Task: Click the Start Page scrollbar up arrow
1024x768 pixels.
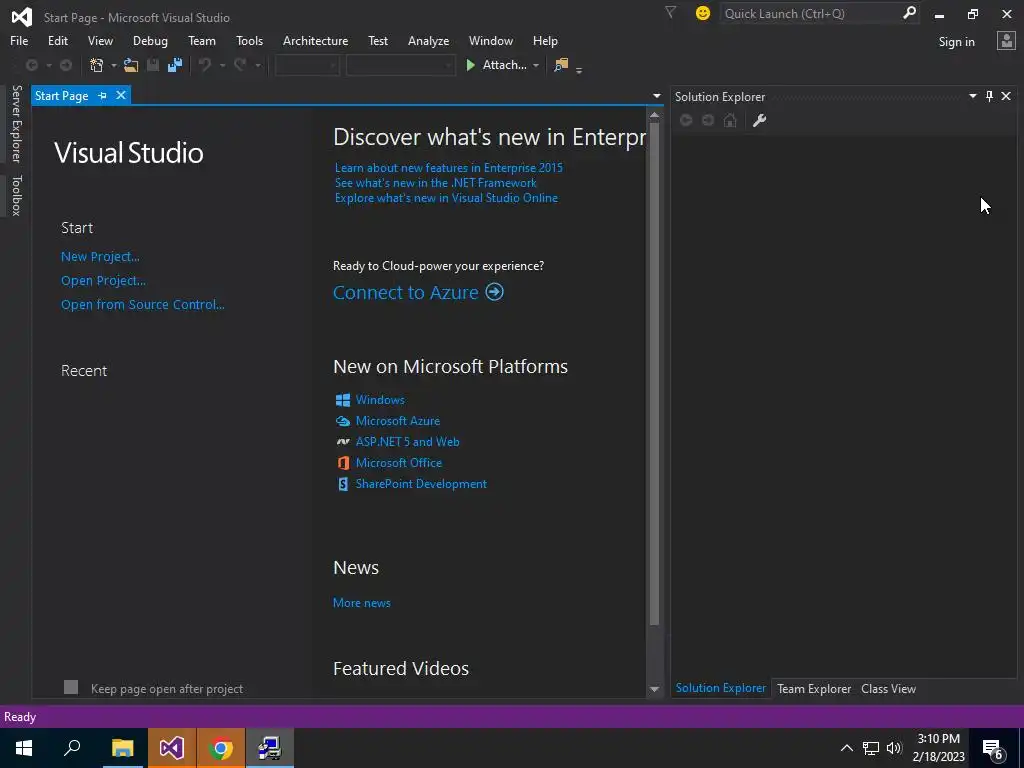Action: pos(654,115)
